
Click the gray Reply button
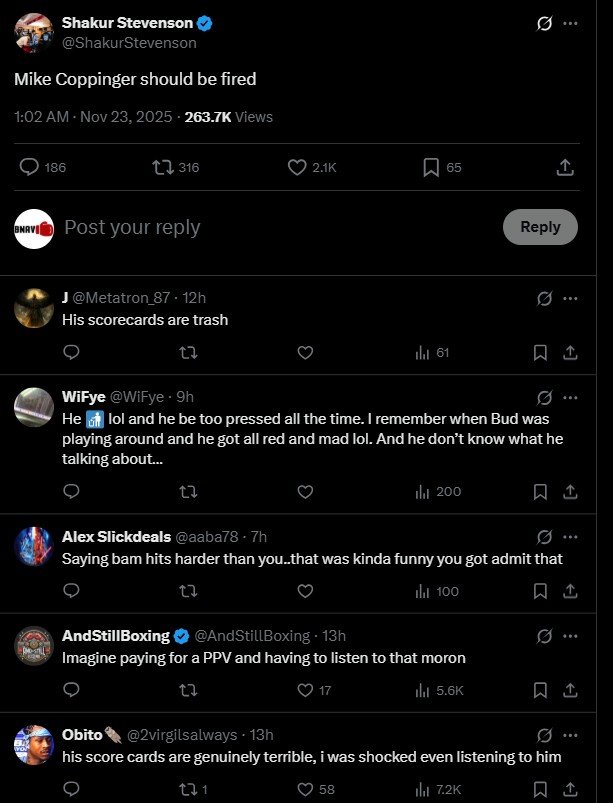pos(540,227)
